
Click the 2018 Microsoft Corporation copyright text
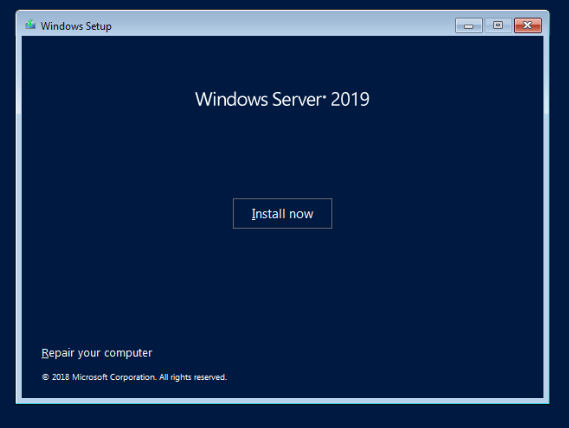pyautogui.click(x=134, y=377)
